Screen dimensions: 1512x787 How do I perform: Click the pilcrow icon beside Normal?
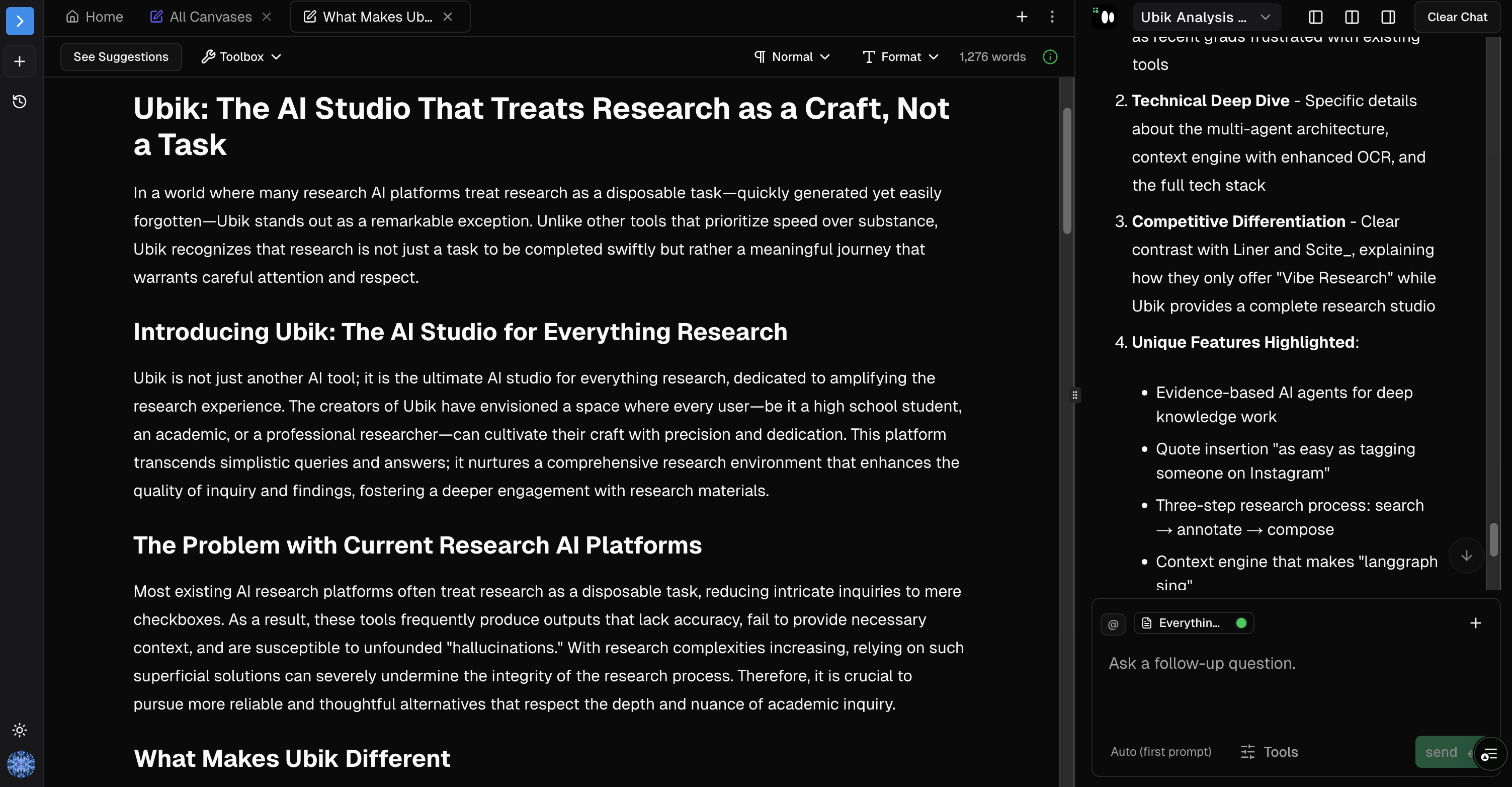(760, 56)
